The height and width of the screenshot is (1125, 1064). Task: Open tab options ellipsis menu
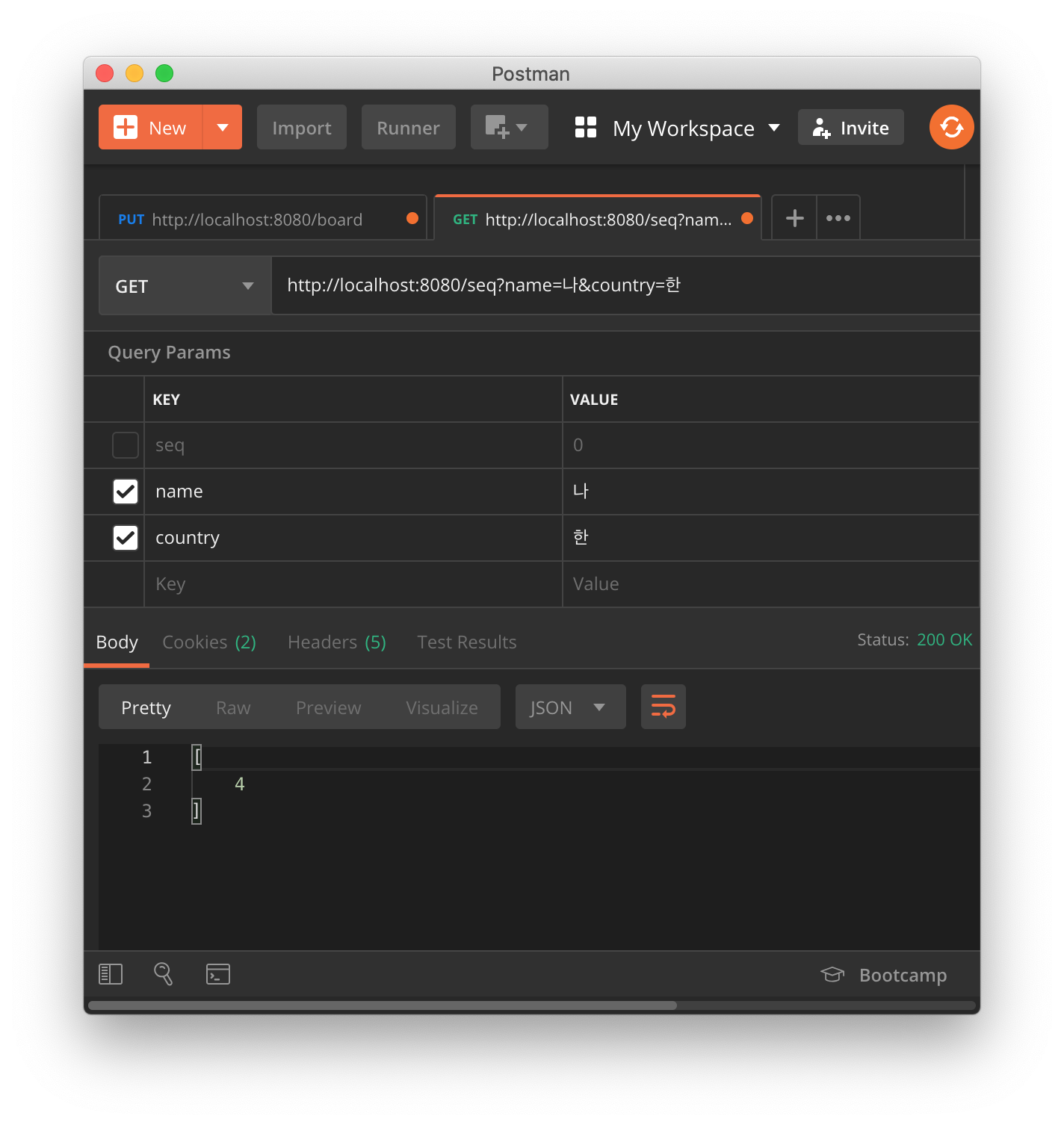[838, 218]
